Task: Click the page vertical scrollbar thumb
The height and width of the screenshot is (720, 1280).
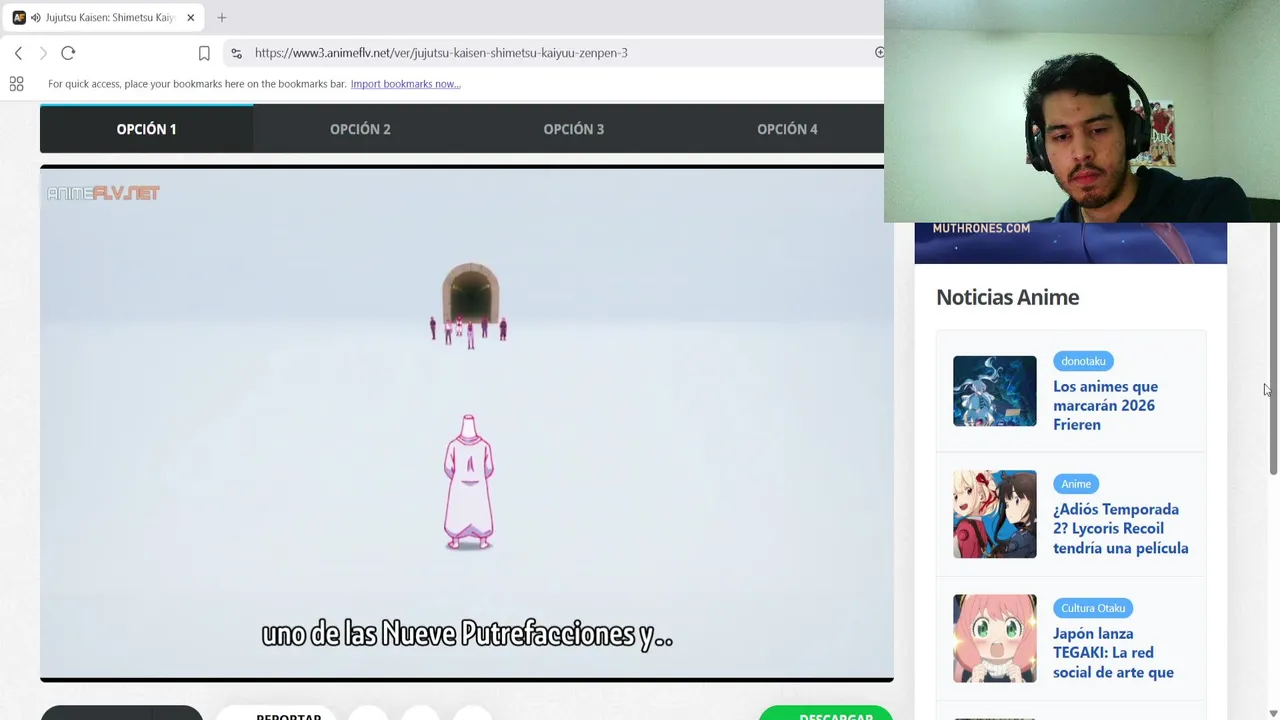Action: click(1273, 350)
